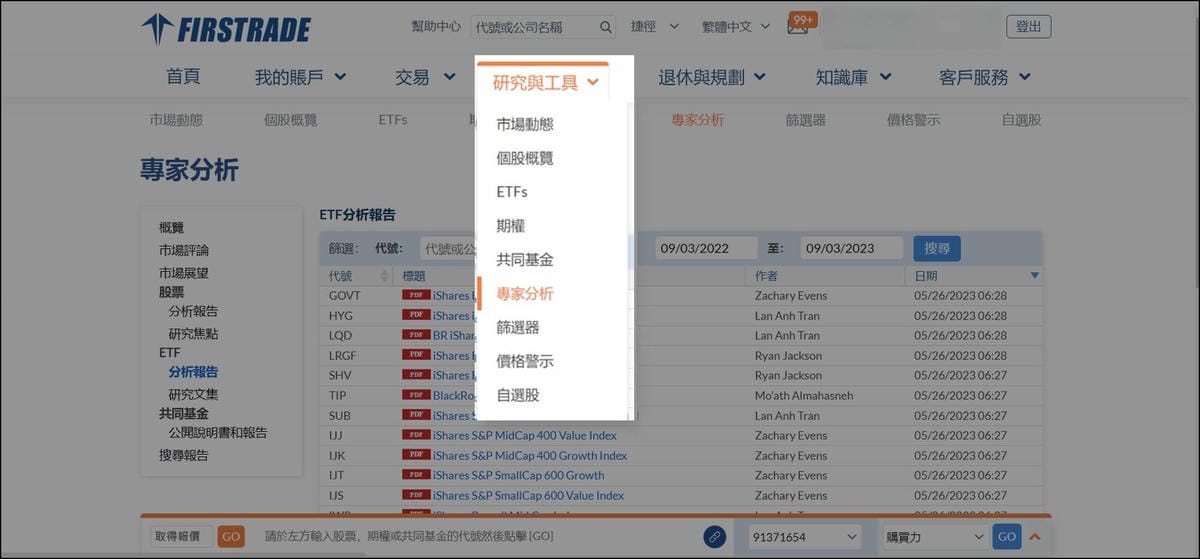The width and height of the screenshot is (1200, 559).
Task: Select 共同基金 in dropdown menu
Action: (x=525, y=260)
